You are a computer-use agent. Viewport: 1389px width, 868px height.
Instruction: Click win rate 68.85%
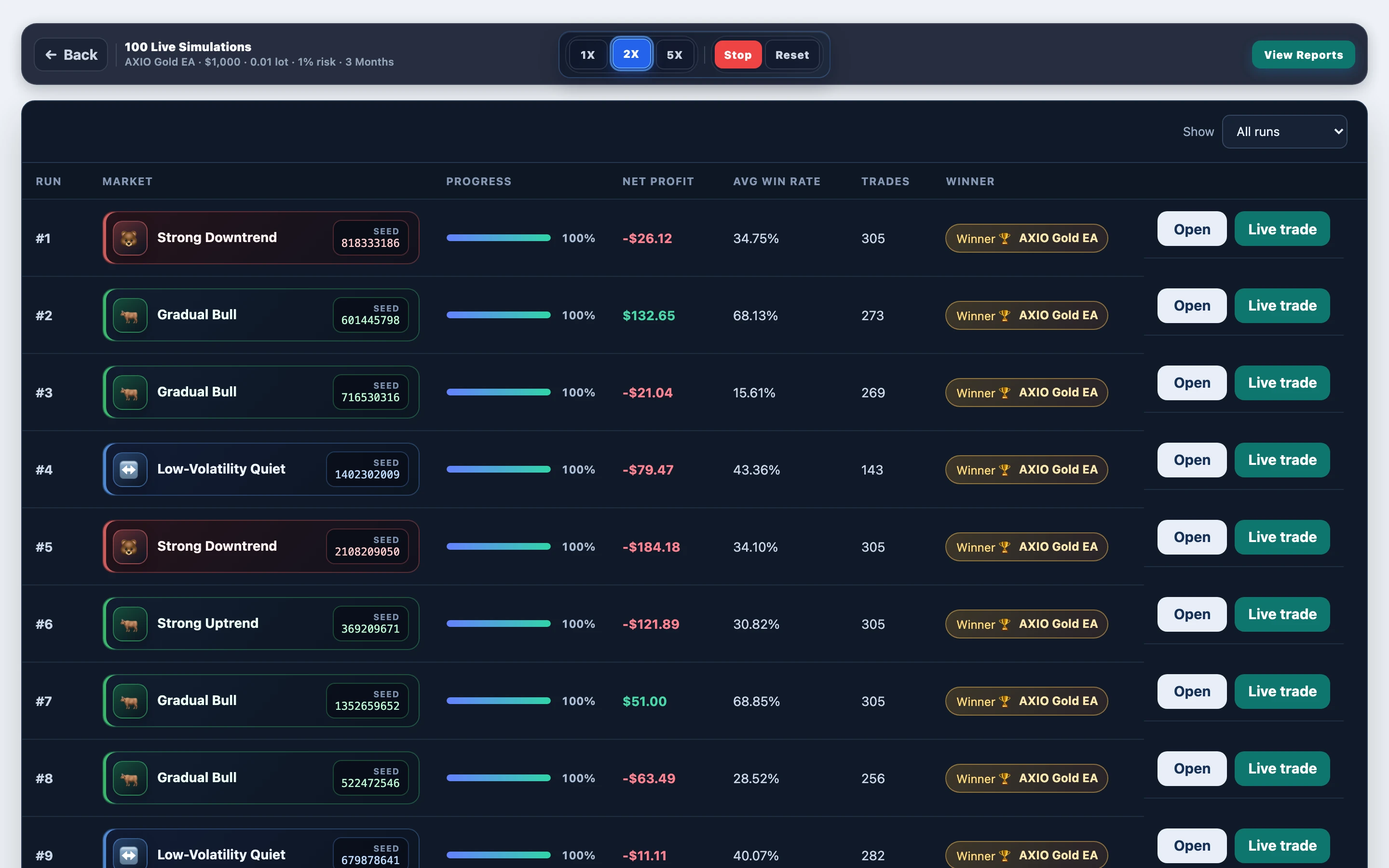757,701
